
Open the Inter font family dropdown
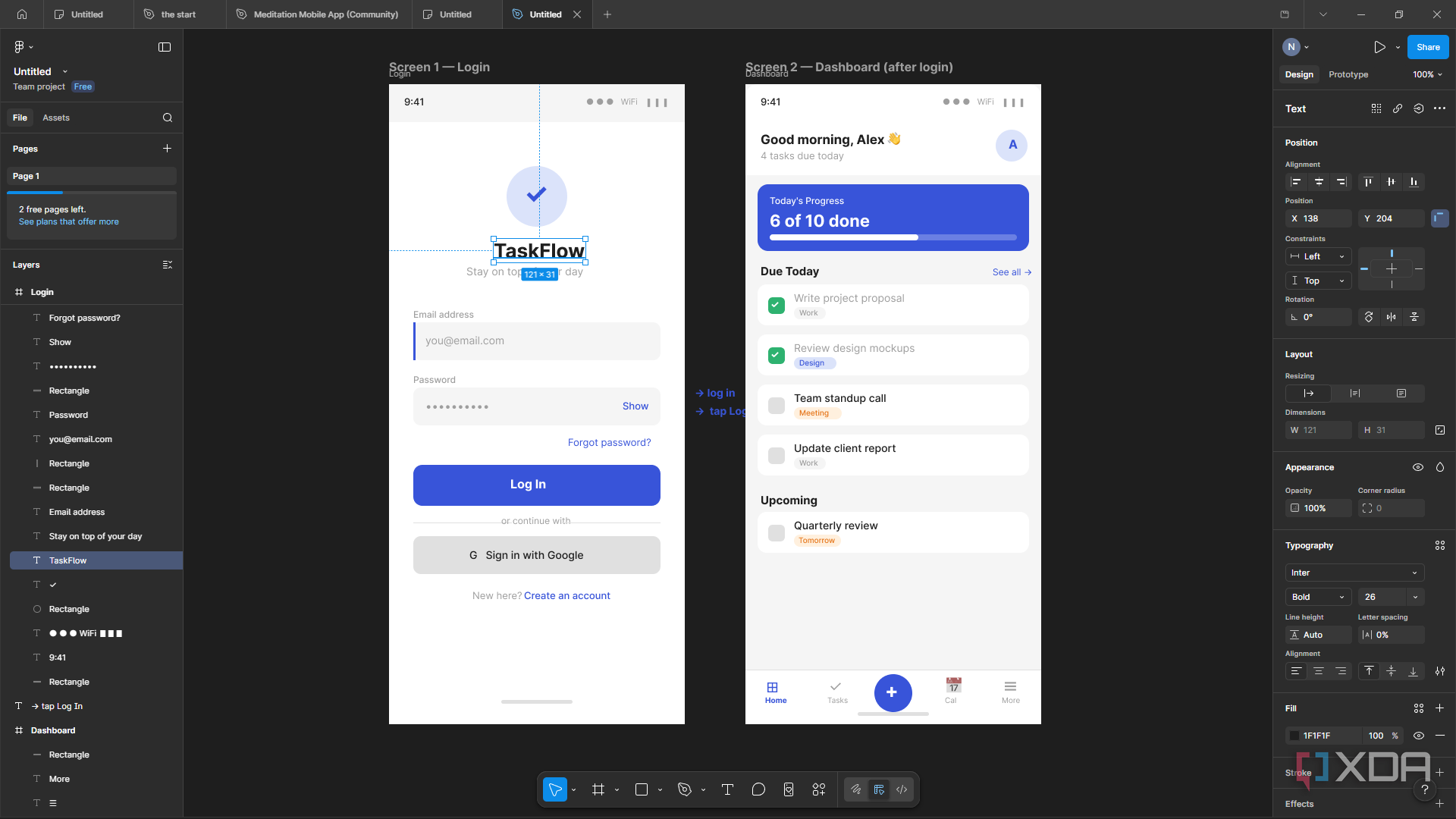pyautogui.click(x=1354, y=573)
